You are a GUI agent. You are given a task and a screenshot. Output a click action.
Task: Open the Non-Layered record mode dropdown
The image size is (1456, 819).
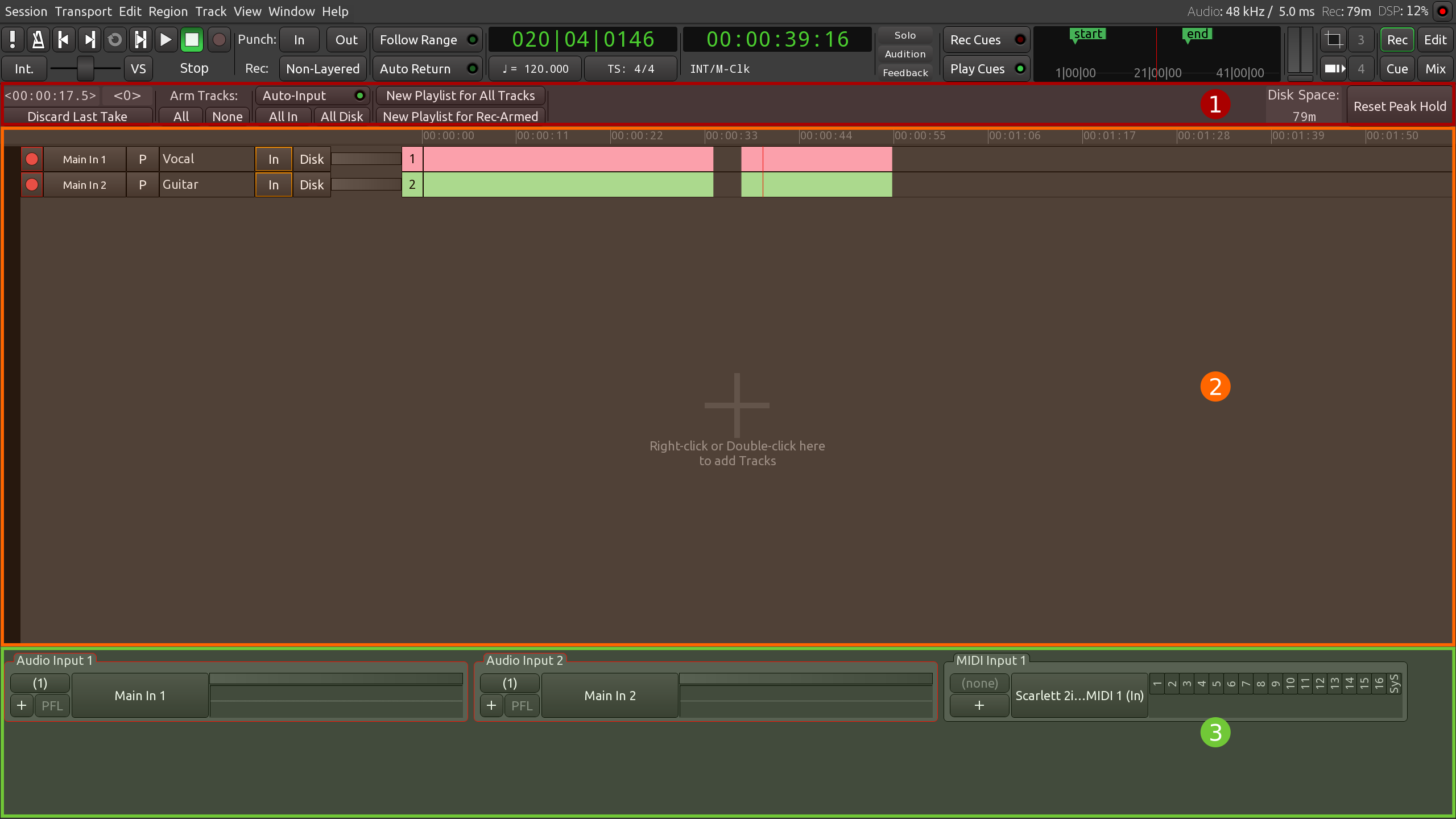pos(322,69)
